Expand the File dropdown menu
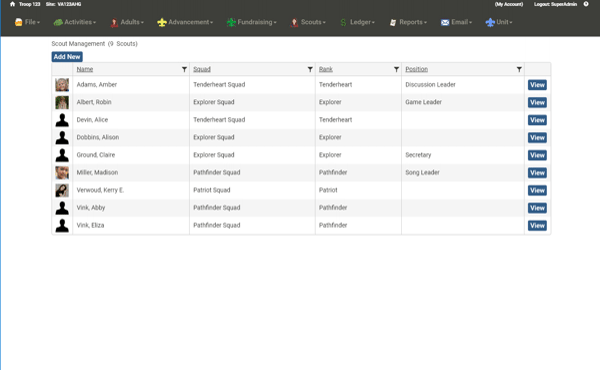The image size is (600, 370). click(27, 22)
